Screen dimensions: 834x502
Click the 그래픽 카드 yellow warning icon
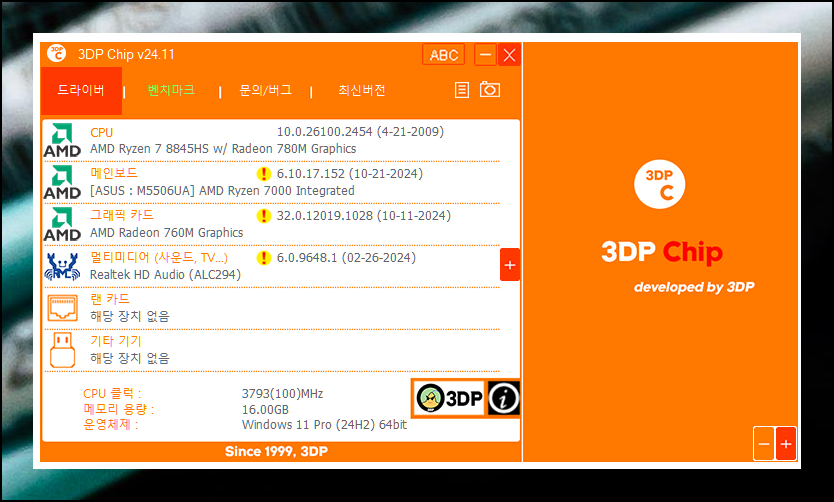[x=263, y=216]
